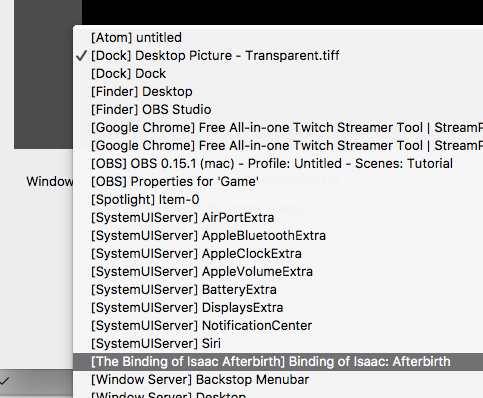Viewport: 483px width, 398px height.
Task: Choose the first Google Chrome StreamPro entry
Action: 278,127
